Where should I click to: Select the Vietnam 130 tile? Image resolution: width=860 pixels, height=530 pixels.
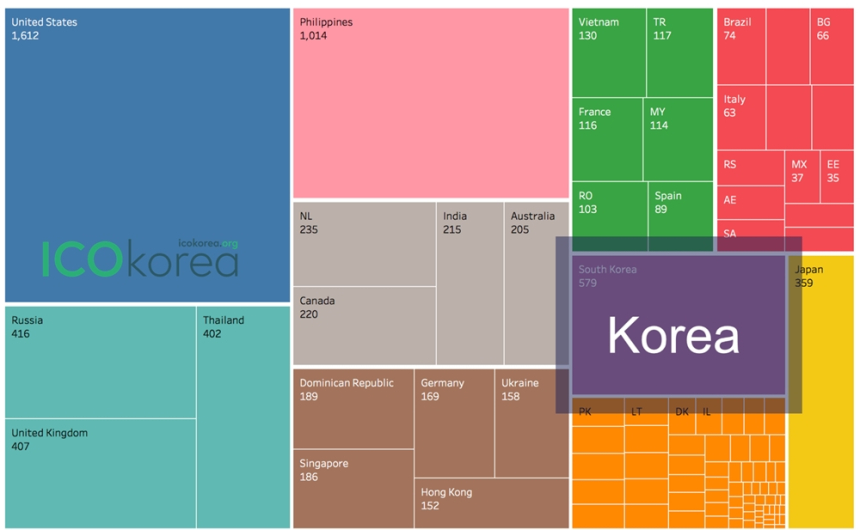point(609,53)
